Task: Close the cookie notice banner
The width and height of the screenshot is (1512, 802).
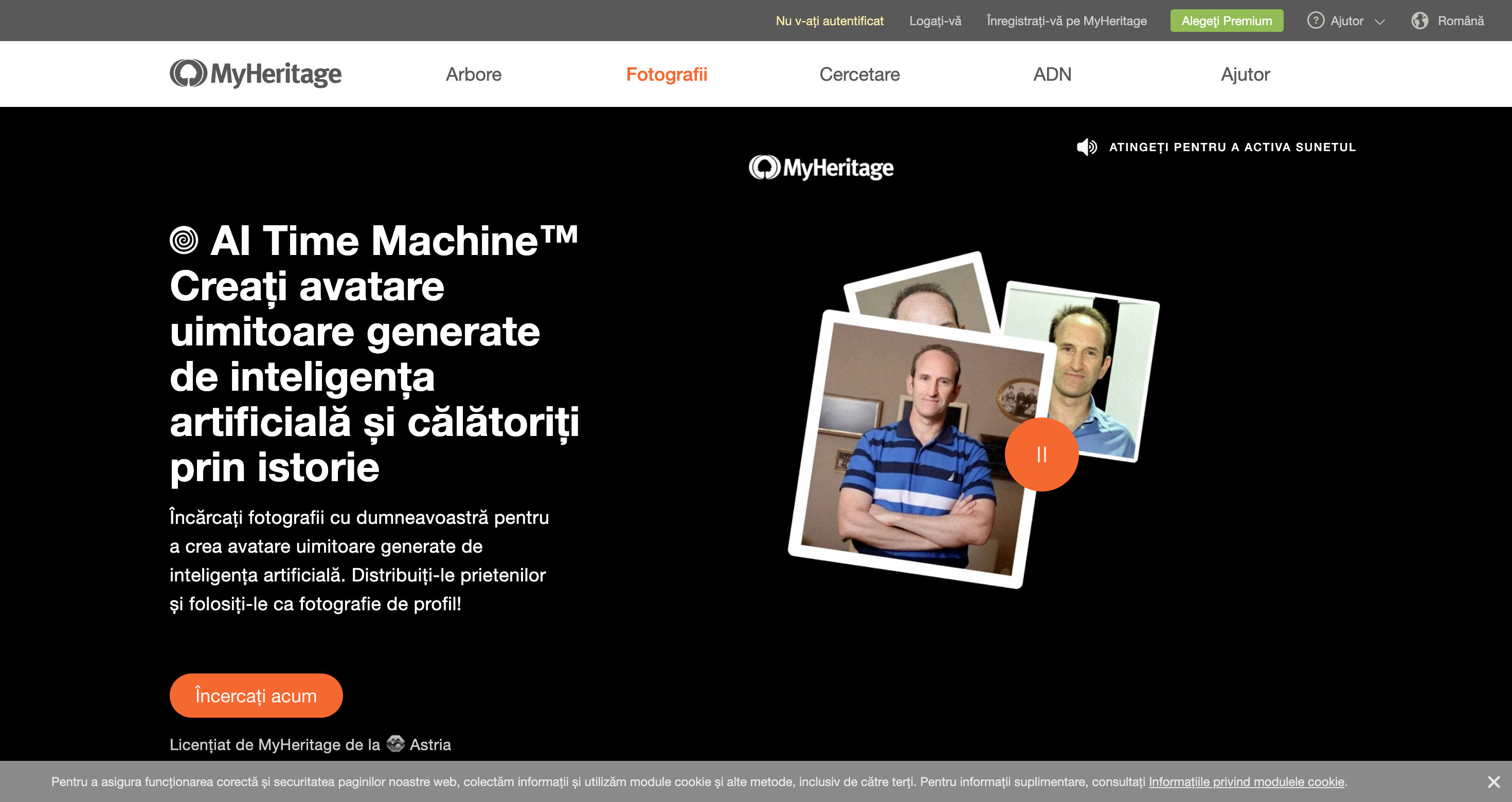Action: (x=1494, y=781)
